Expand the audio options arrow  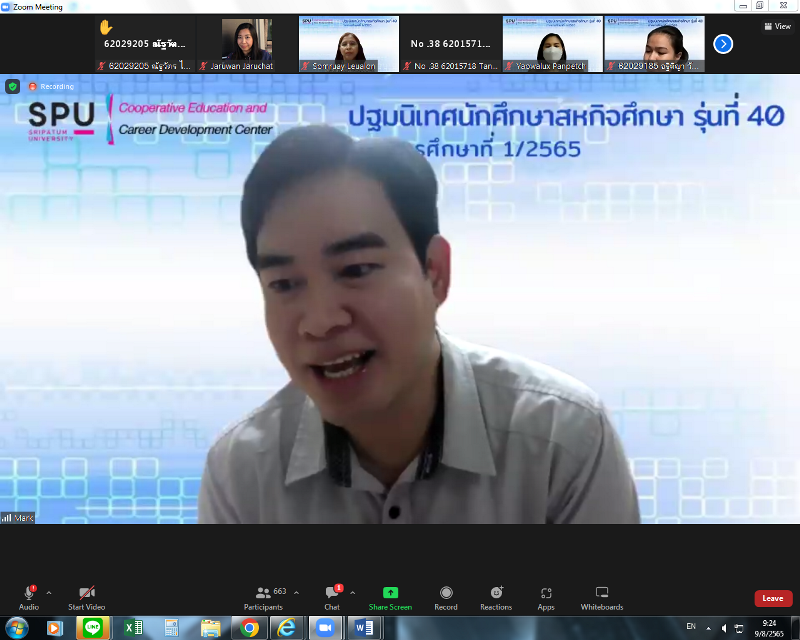[x=49, y=592]
